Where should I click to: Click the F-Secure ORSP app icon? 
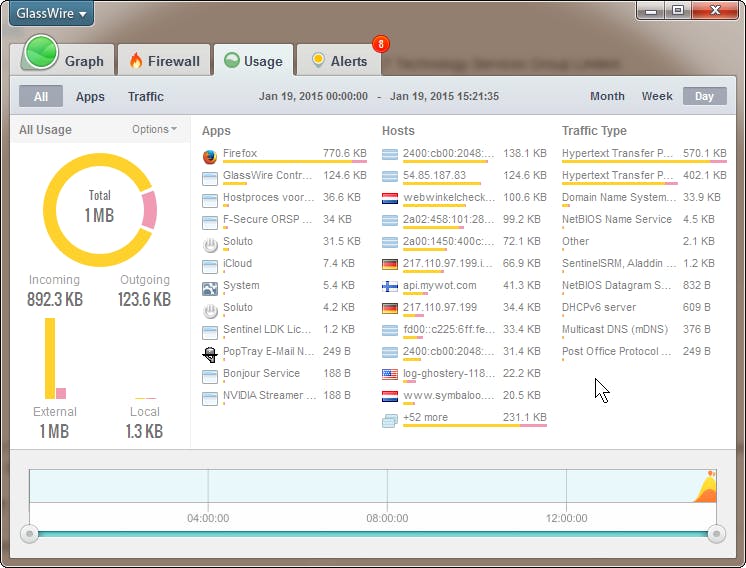(x=210, y=222)
